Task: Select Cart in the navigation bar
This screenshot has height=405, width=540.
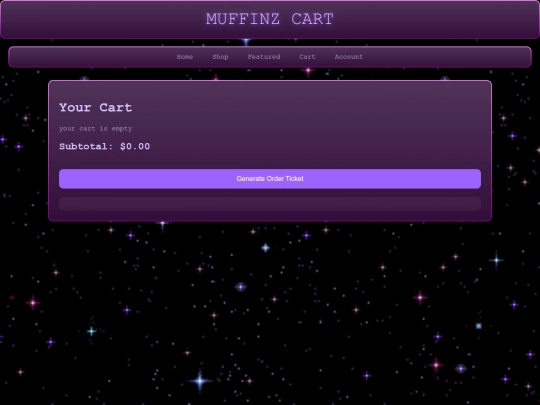Action: click(x=307, y=57)
